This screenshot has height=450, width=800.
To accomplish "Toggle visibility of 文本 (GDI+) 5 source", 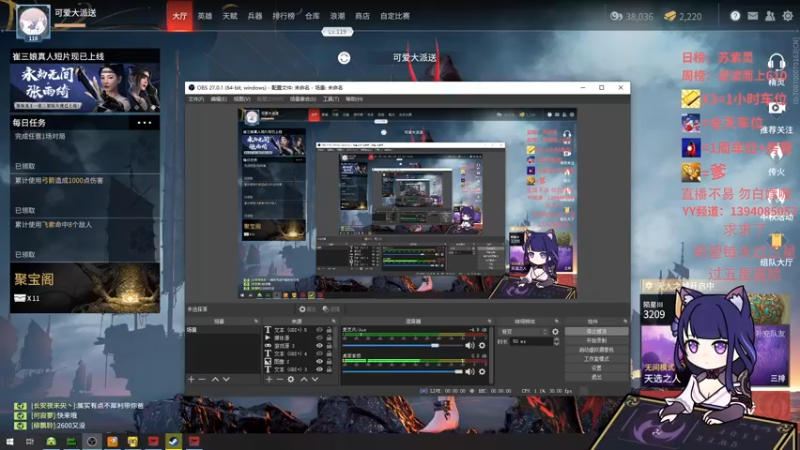I will pyautogui.click(x=319, y=330).
